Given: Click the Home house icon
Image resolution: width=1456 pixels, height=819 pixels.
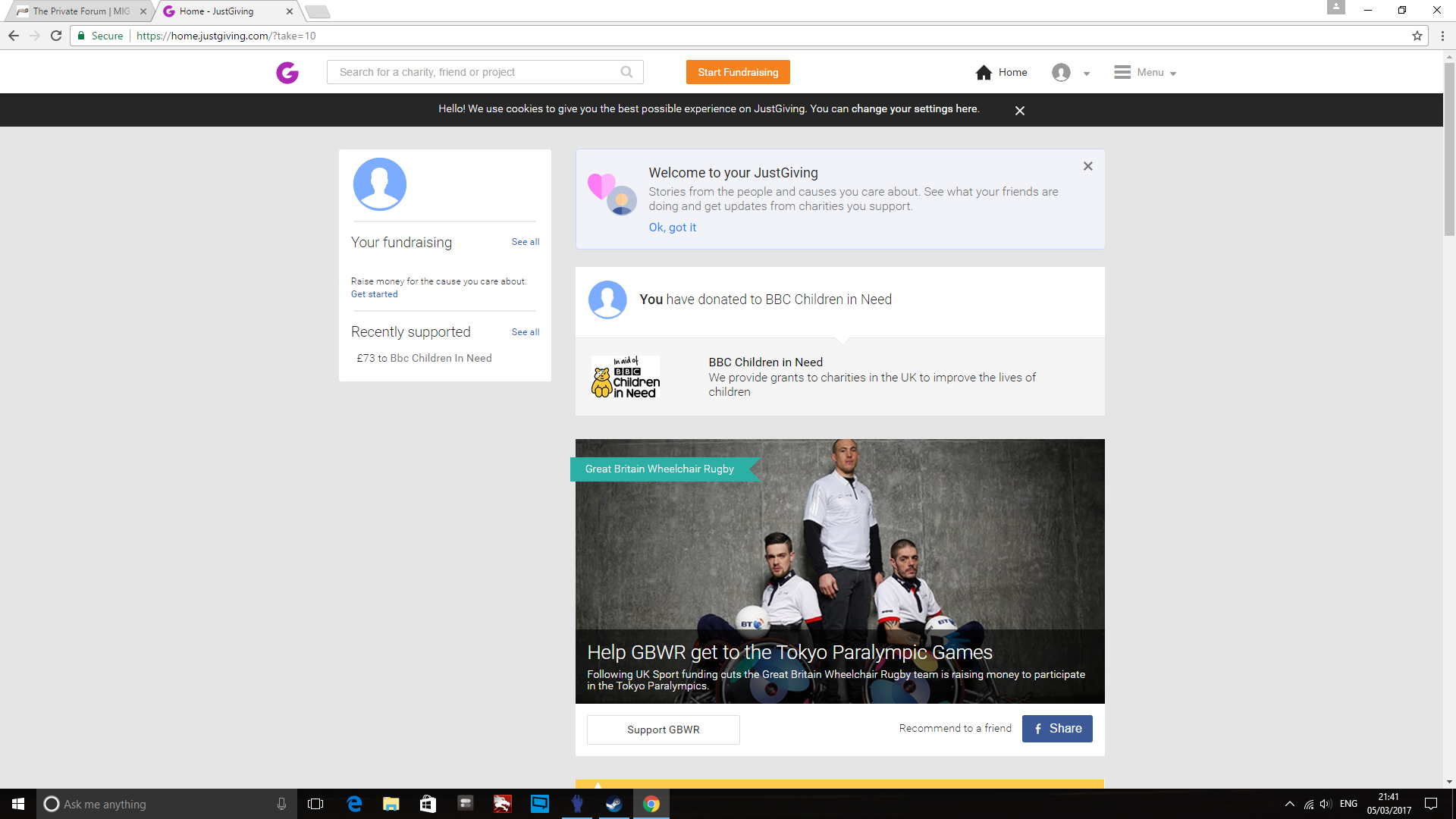Looking at the screenshot, I should click(x=984, y=72).
